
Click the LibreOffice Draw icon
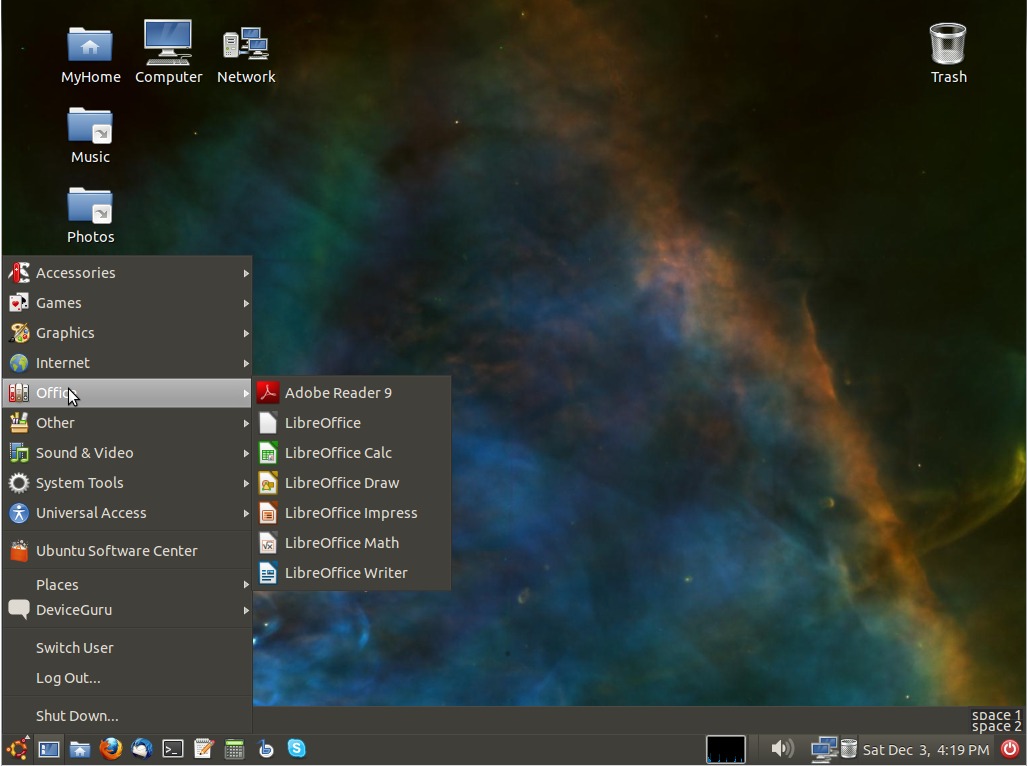click(267, 483)
